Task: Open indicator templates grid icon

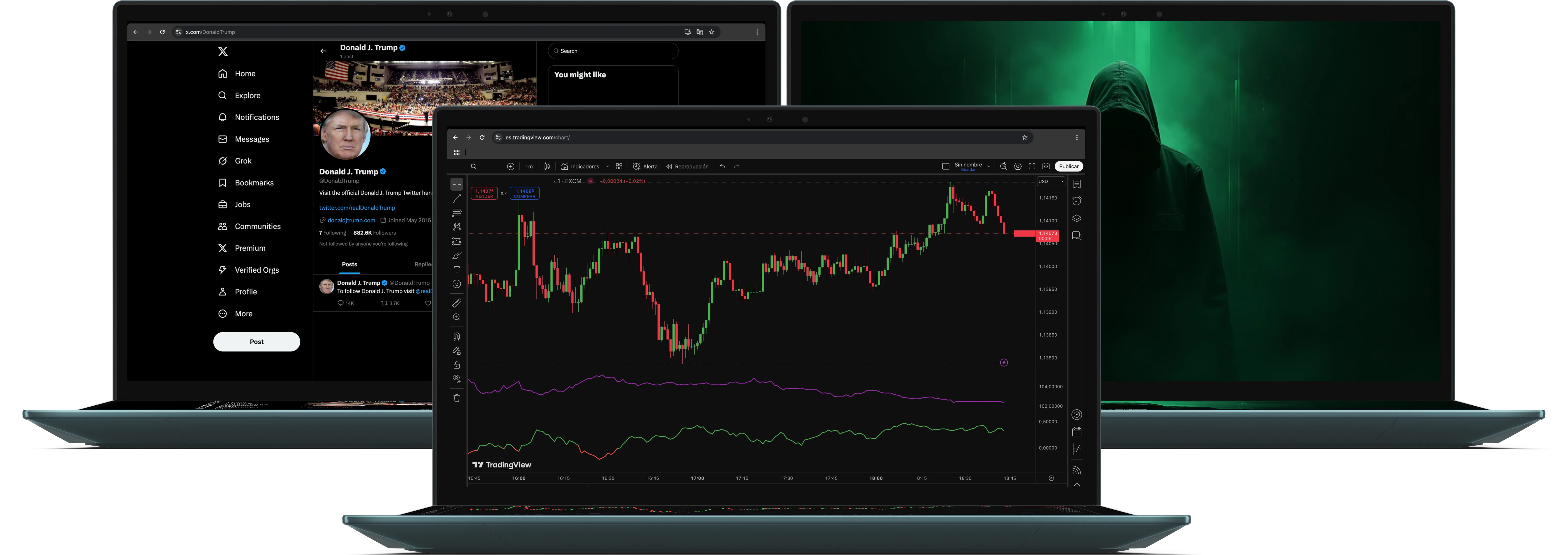Action: point(619,166)
